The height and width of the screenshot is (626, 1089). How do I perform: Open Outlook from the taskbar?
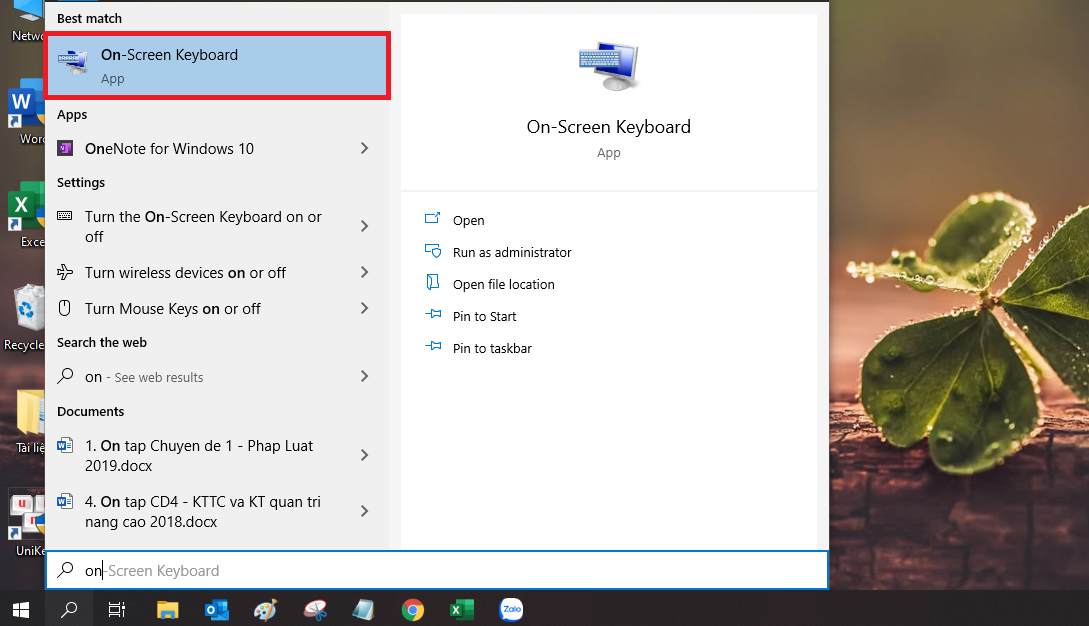[216, 609]
